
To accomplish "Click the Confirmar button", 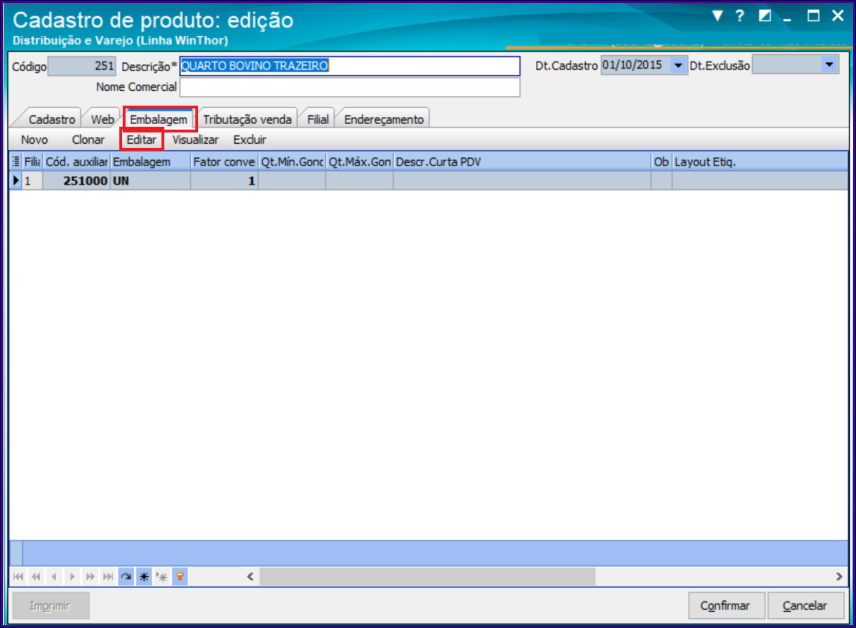I will pyautogui.click(x=726, y=606).
